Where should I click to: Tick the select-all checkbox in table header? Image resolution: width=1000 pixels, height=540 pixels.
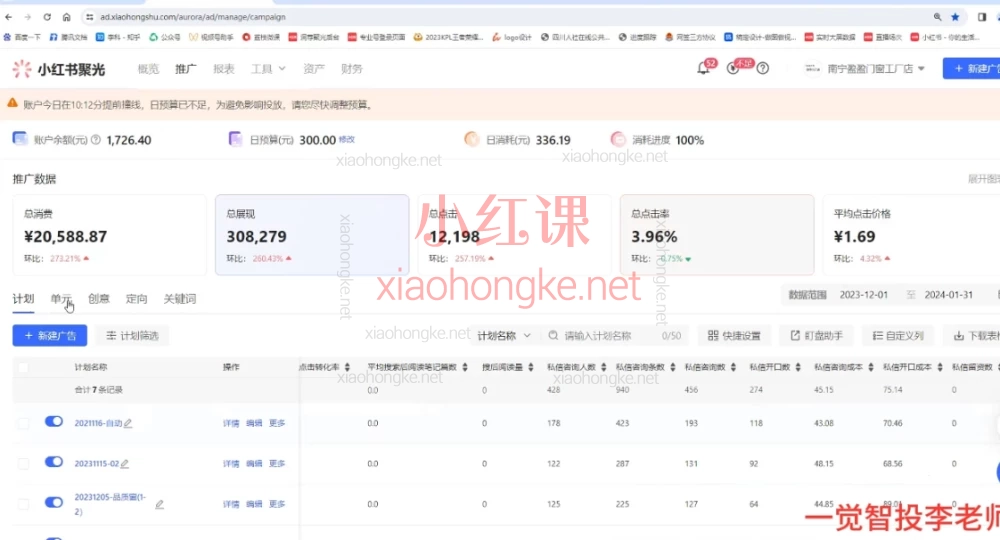(23, 368)
